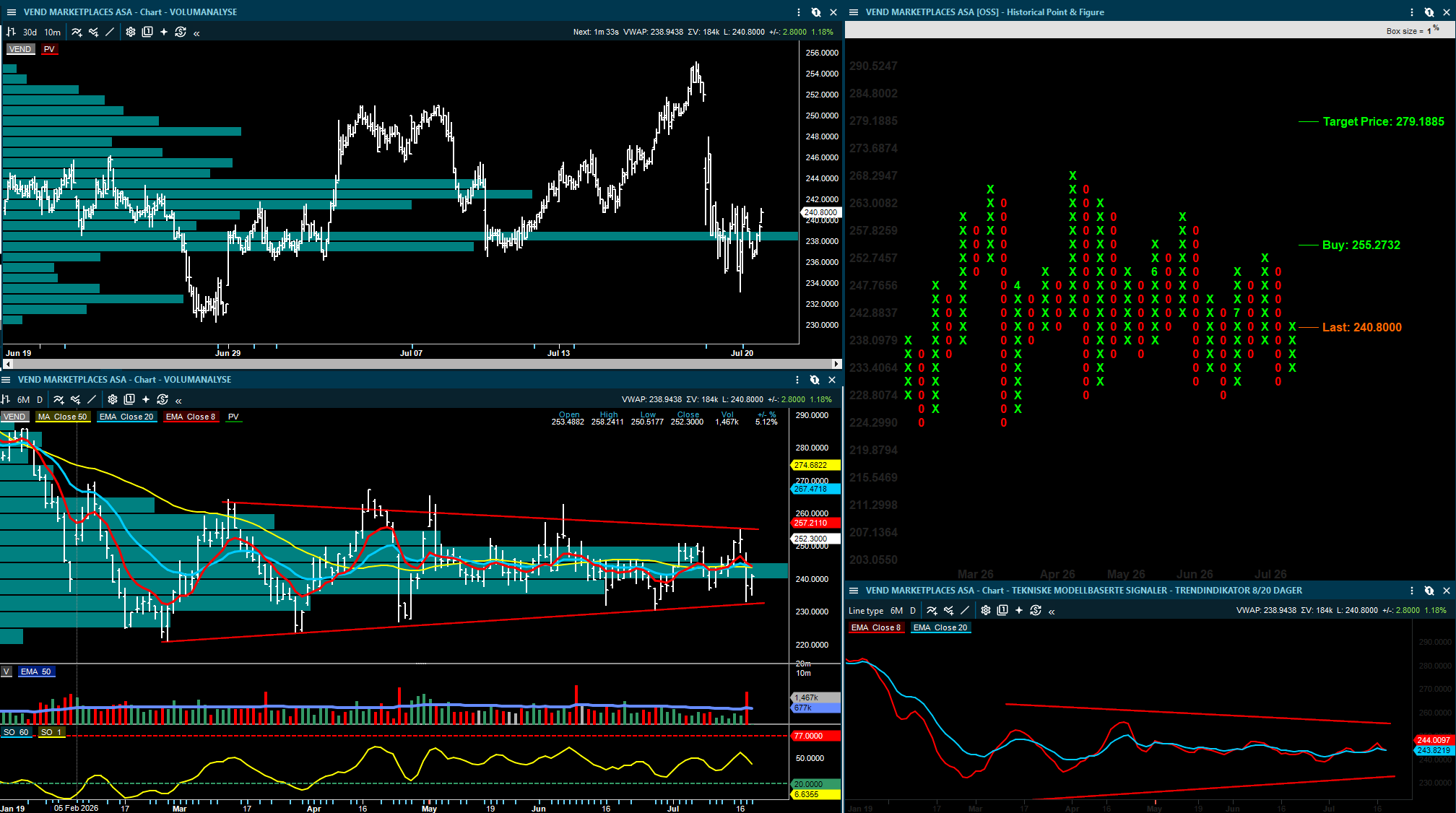Image resolution: width=1456 pixels, height=813 pixels.
Task: Open the 6M period selector in the Trendindikator panel
Action: pos(896,611)
